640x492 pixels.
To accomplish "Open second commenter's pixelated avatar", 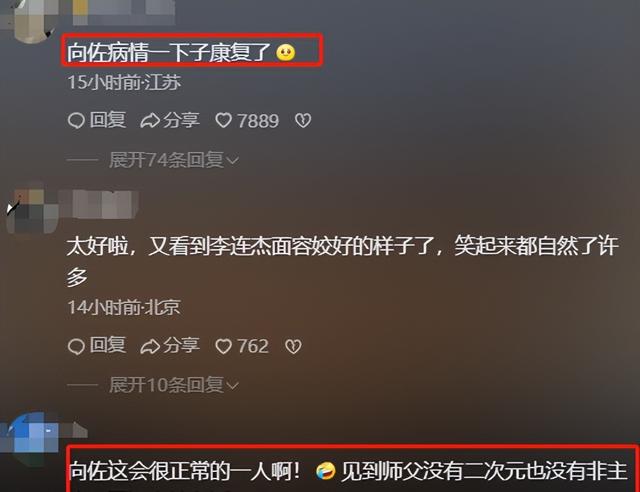I will tap(33, 210).
